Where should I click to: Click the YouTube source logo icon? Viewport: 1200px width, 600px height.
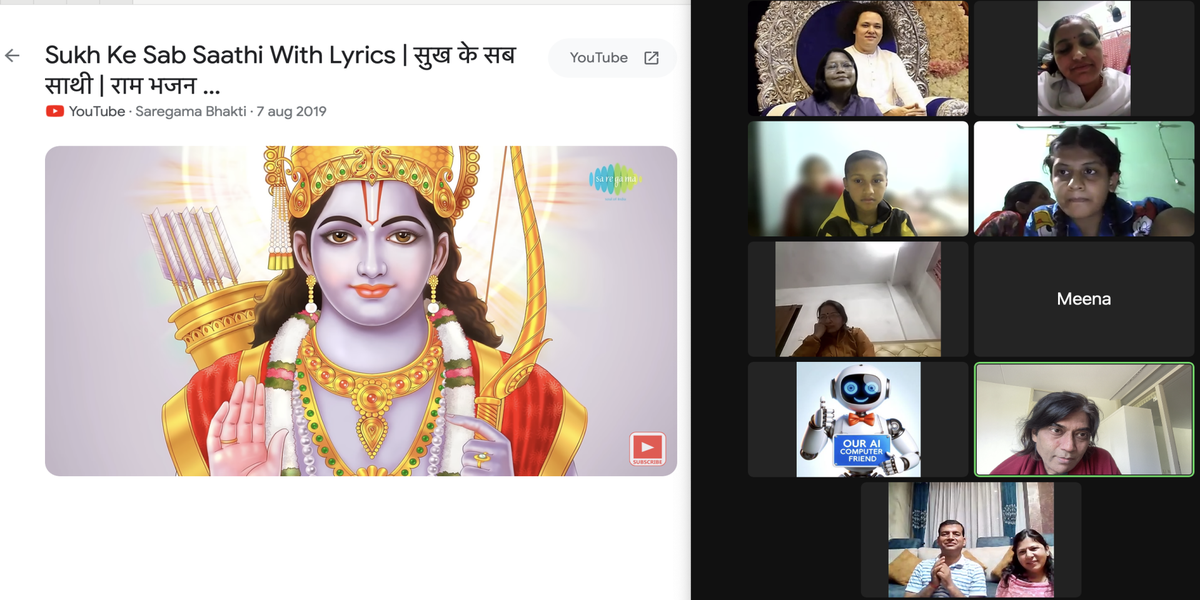(55, 111)
